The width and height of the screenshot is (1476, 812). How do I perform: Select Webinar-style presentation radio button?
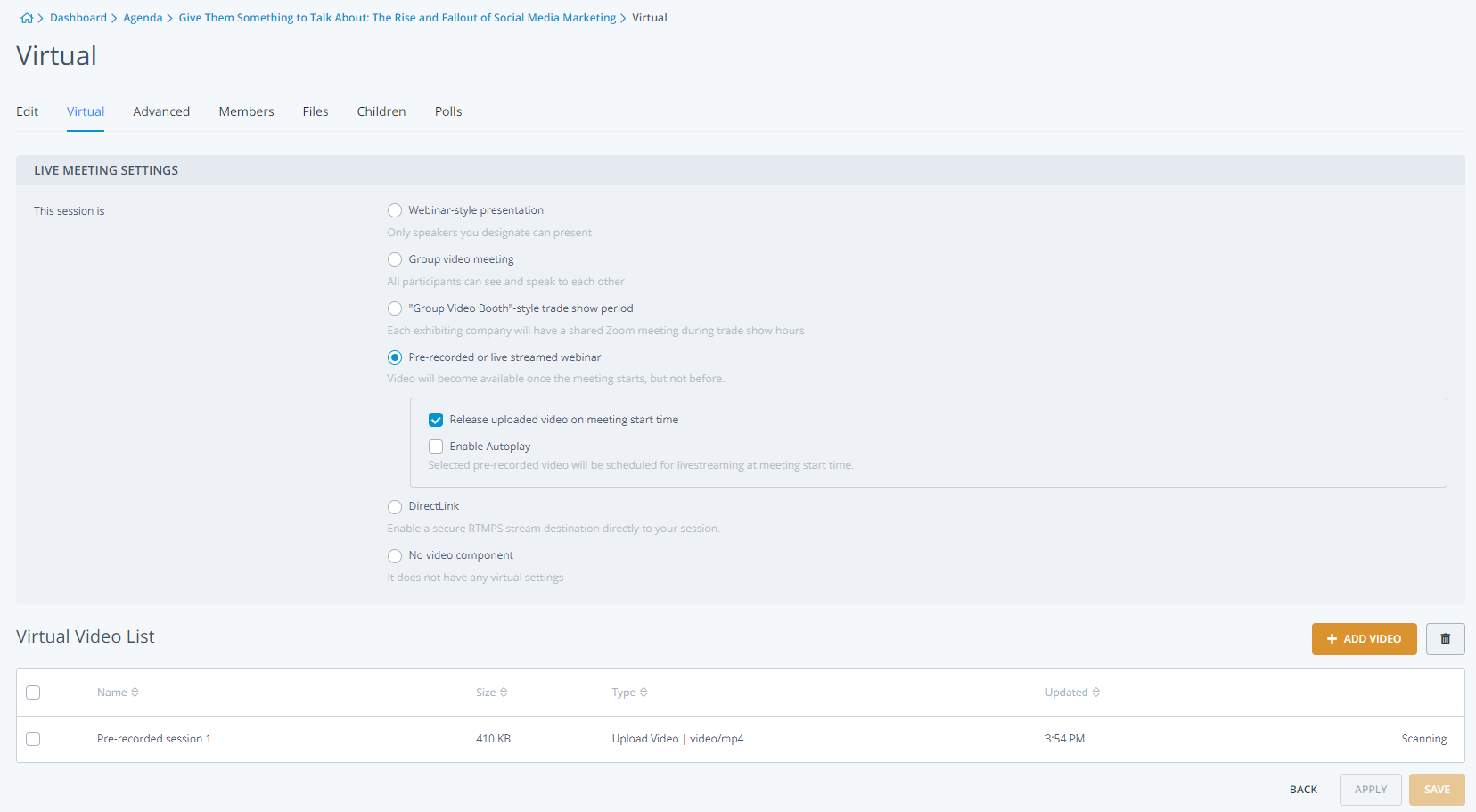tap(395, 210)
